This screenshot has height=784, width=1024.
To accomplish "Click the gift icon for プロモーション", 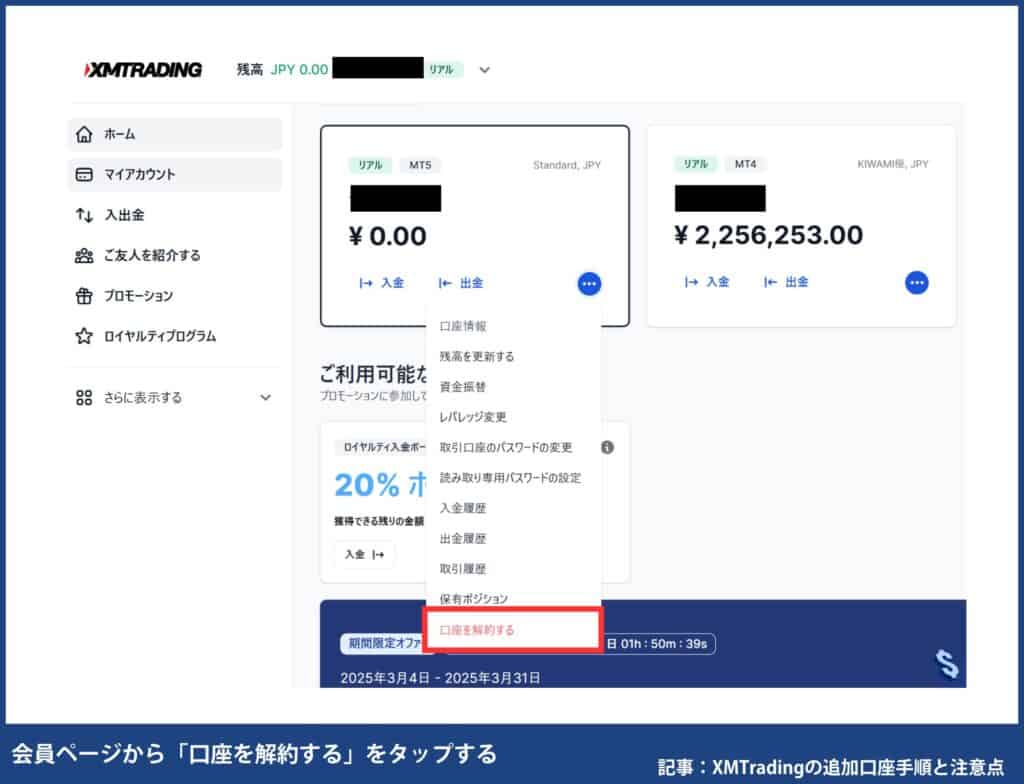I will pos(84,296).
